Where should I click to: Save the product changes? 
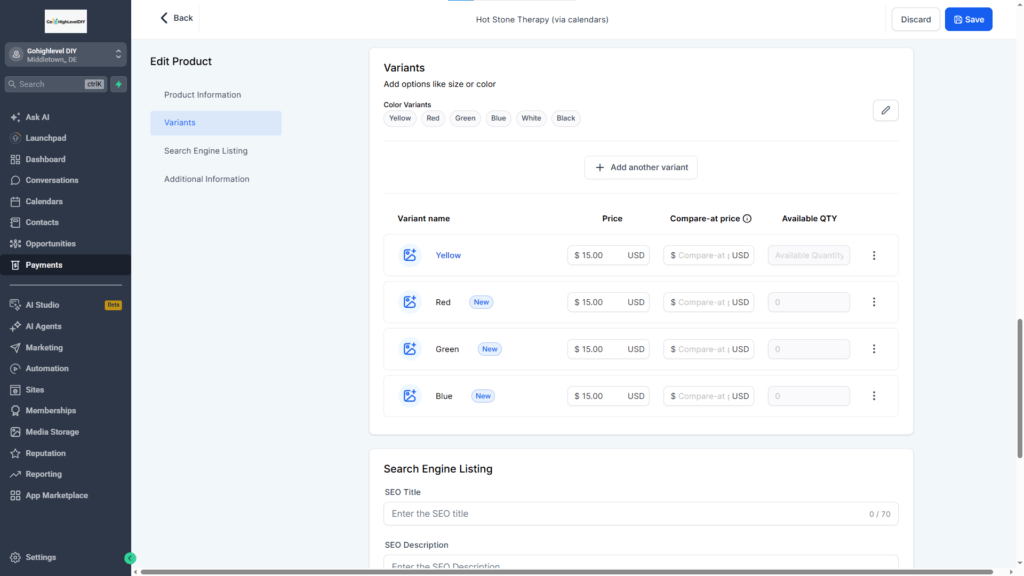tap(968, 20)
